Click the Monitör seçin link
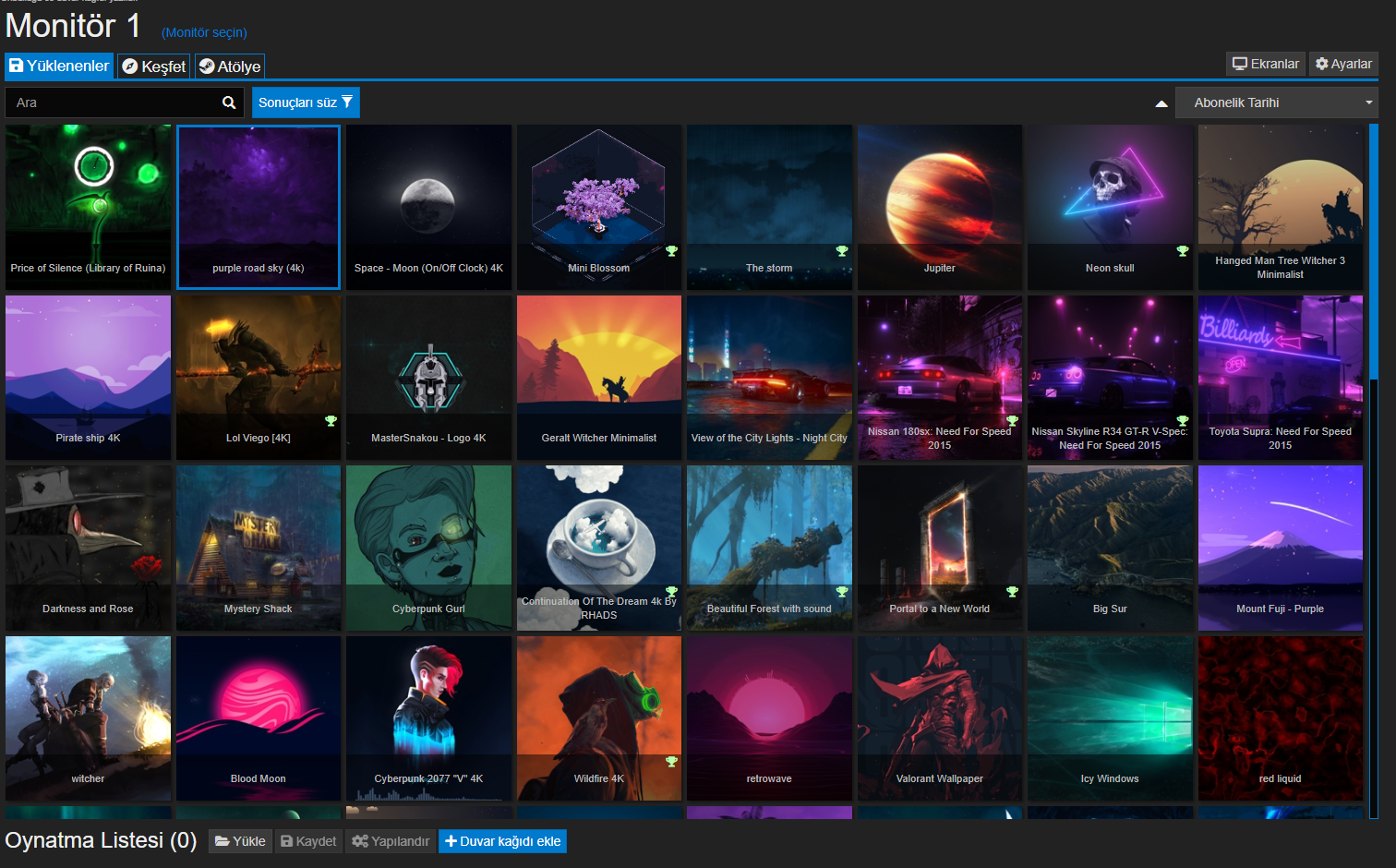The height and width of the screenshot is (868, 1396). pos(204,32)
